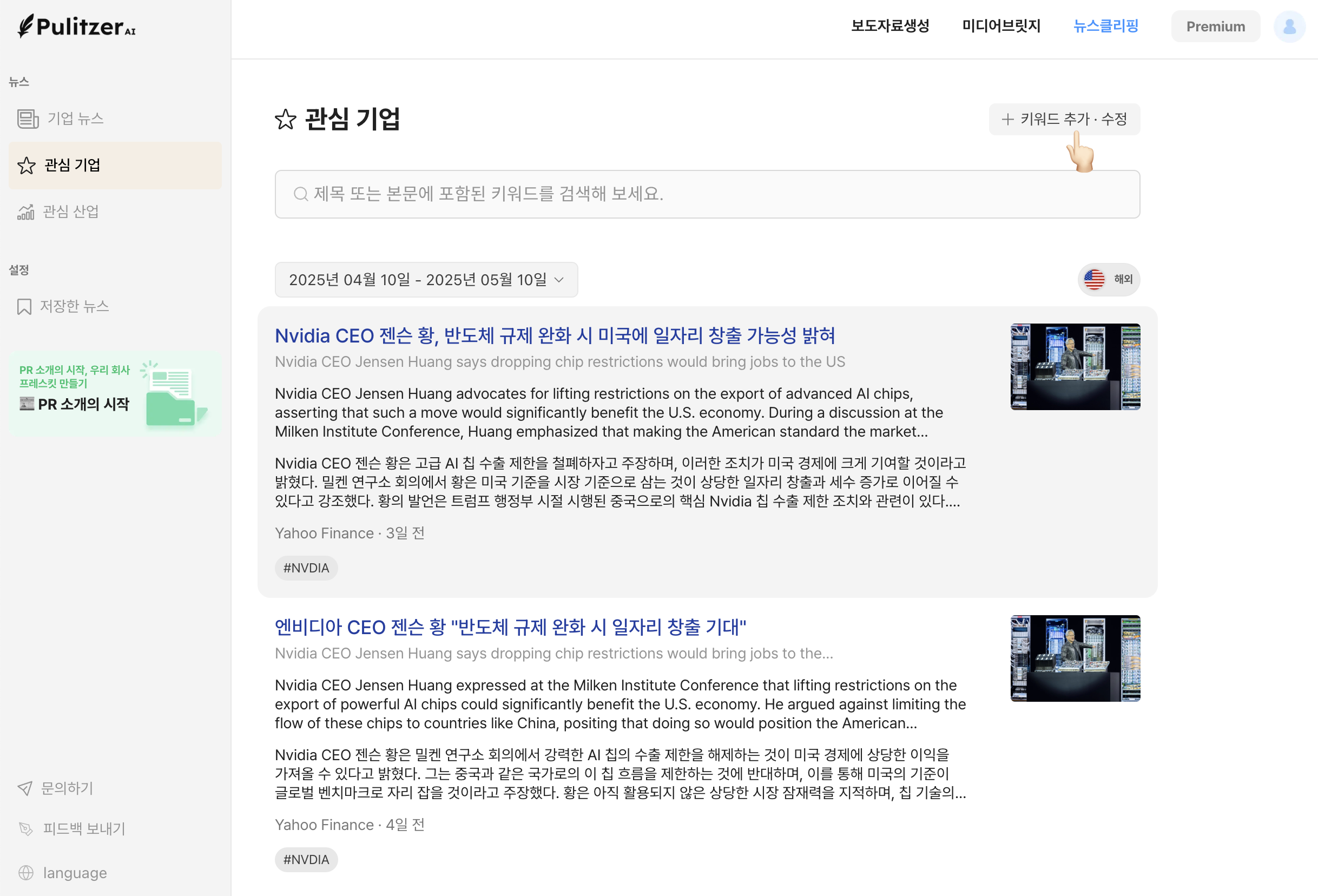Open 관심 산업 in the sidebar

point(58,212)
